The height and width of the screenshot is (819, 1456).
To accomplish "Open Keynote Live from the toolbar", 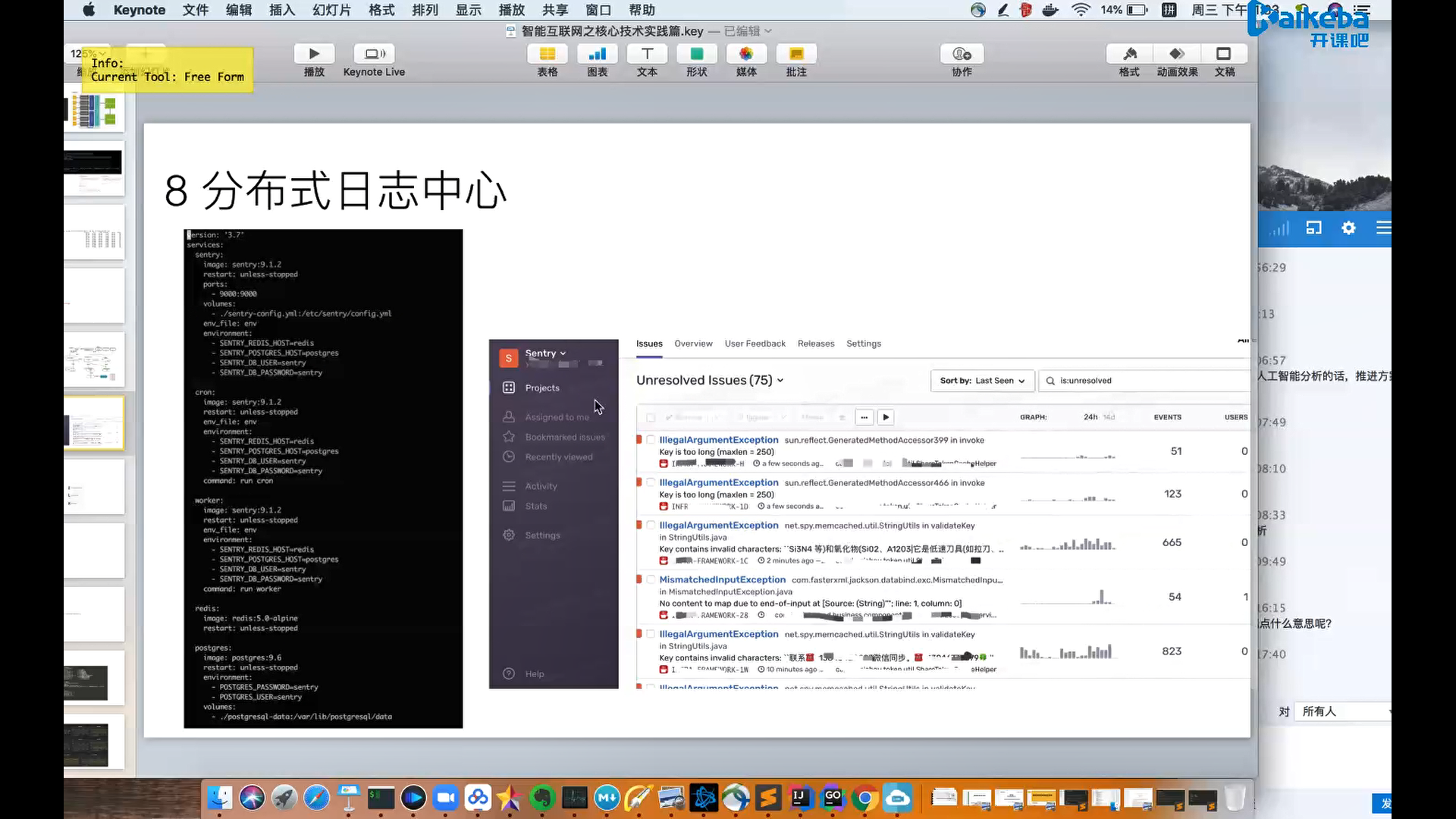I will click(374, 54).
